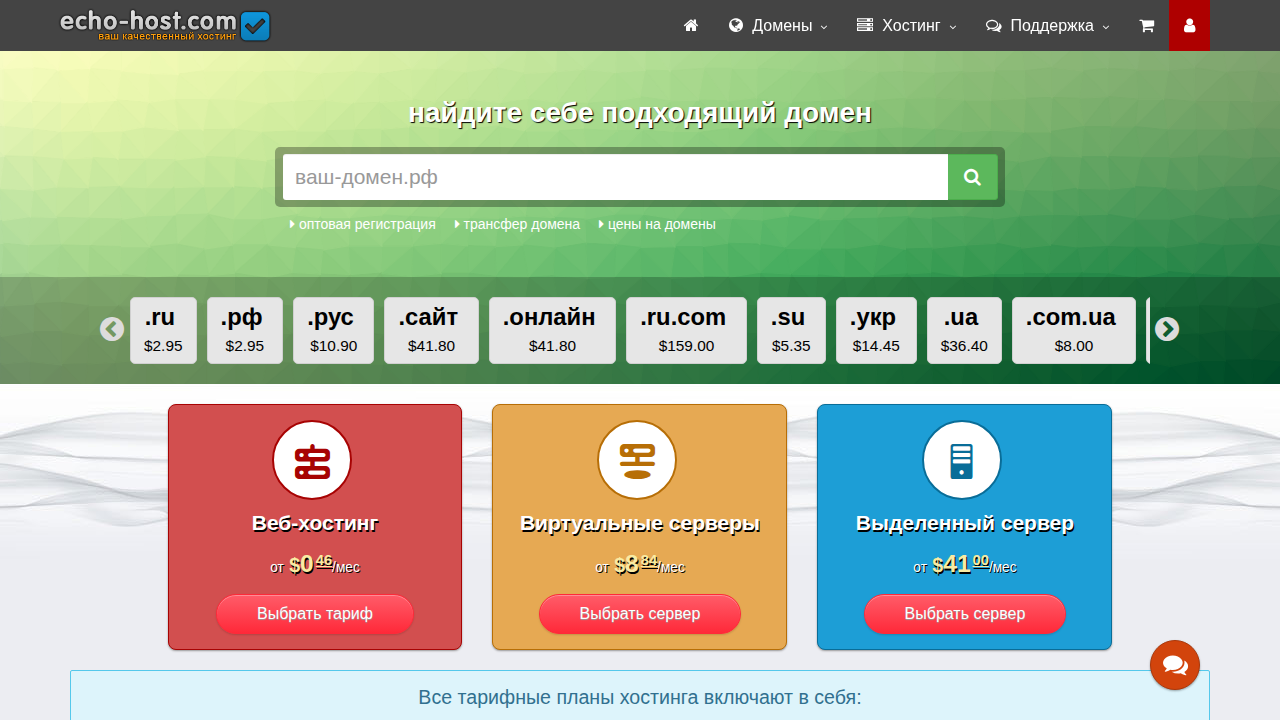Click the $0.46/мес price text
1280x720 pixels.
click(x=315, y=565)
